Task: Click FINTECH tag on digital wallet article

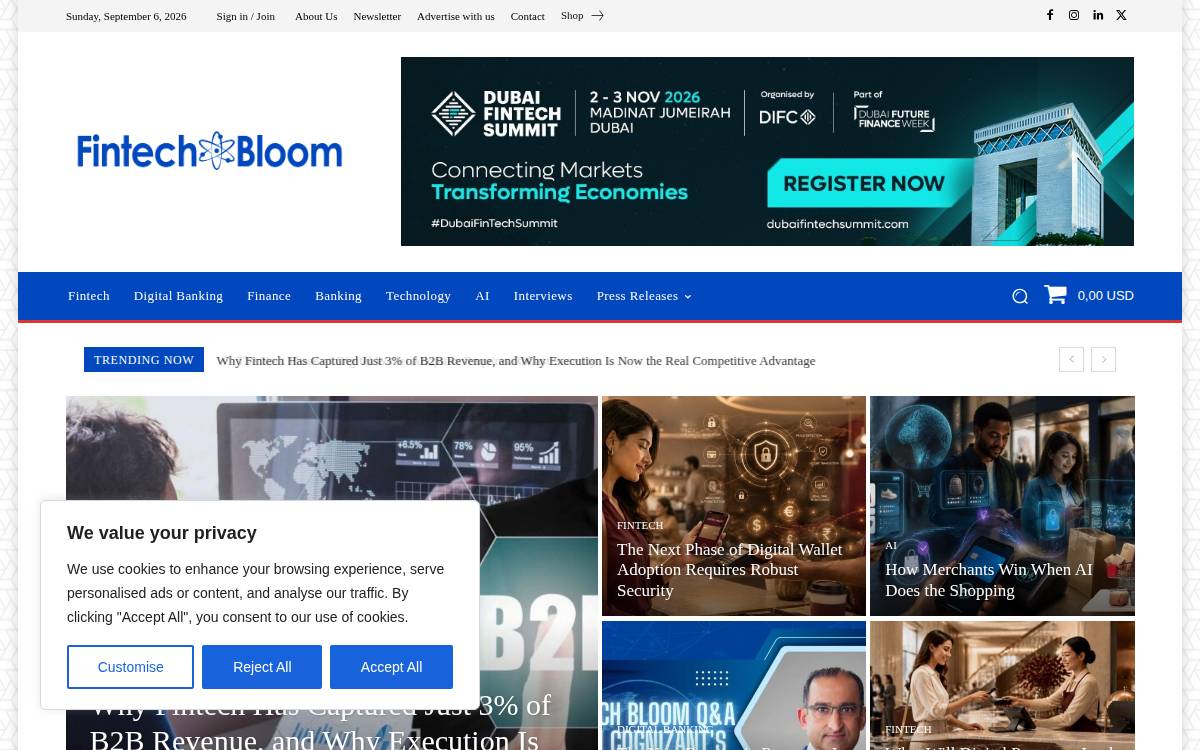Action: tap(640, 525)
